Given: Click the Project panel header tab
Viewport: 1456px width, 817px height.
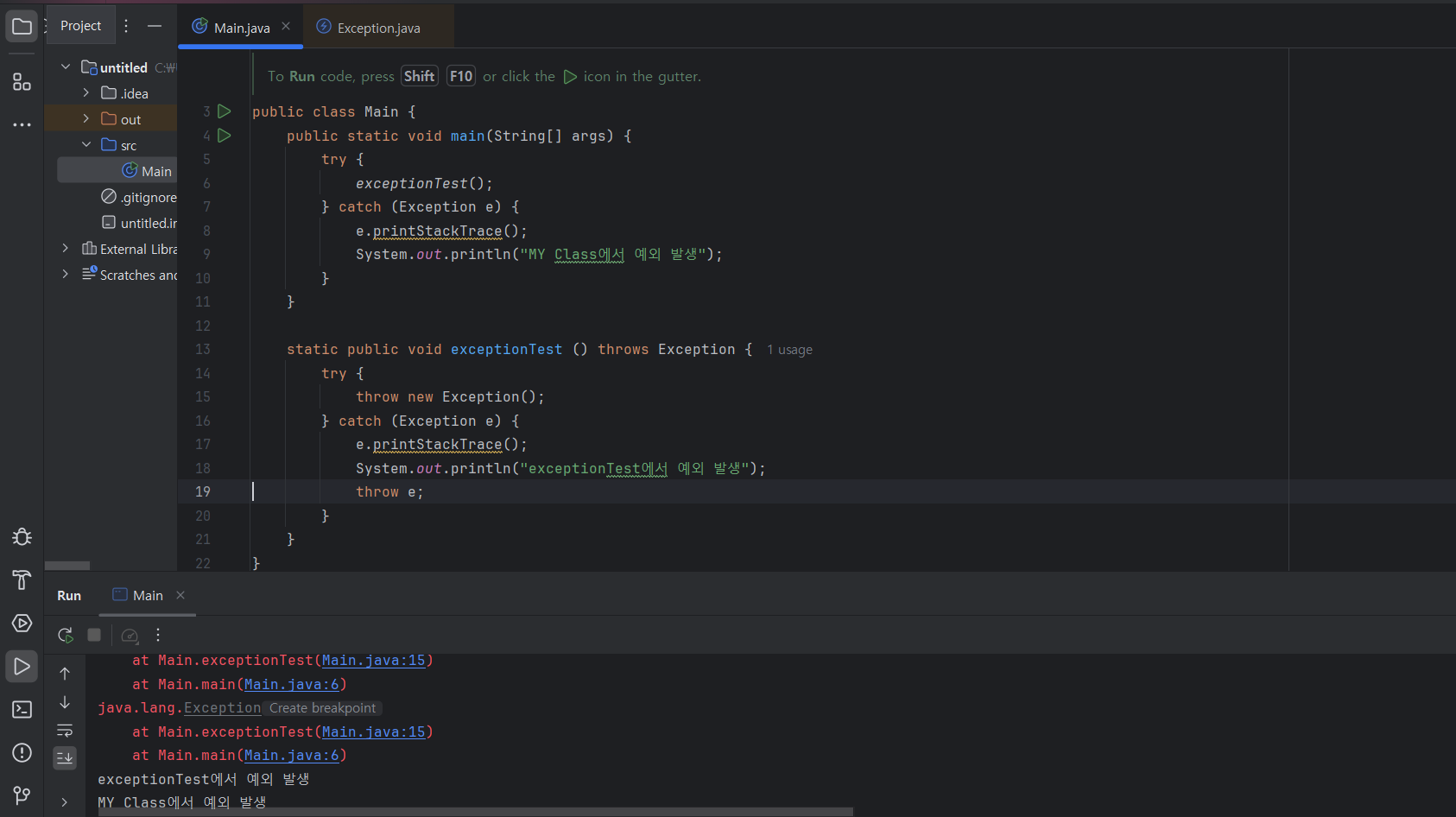Looking at the screenshot, I should tap(80, 26).
